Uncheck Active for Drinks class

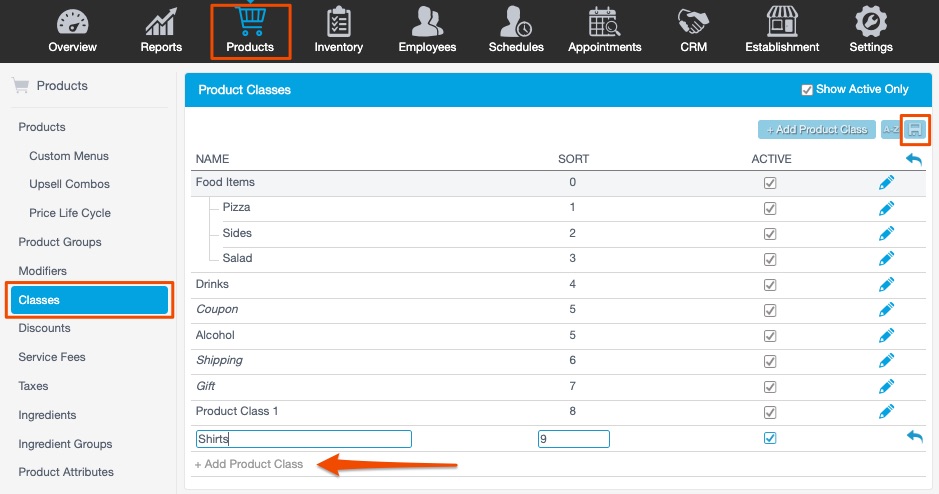pyautogui.click(x=770, y=285)
